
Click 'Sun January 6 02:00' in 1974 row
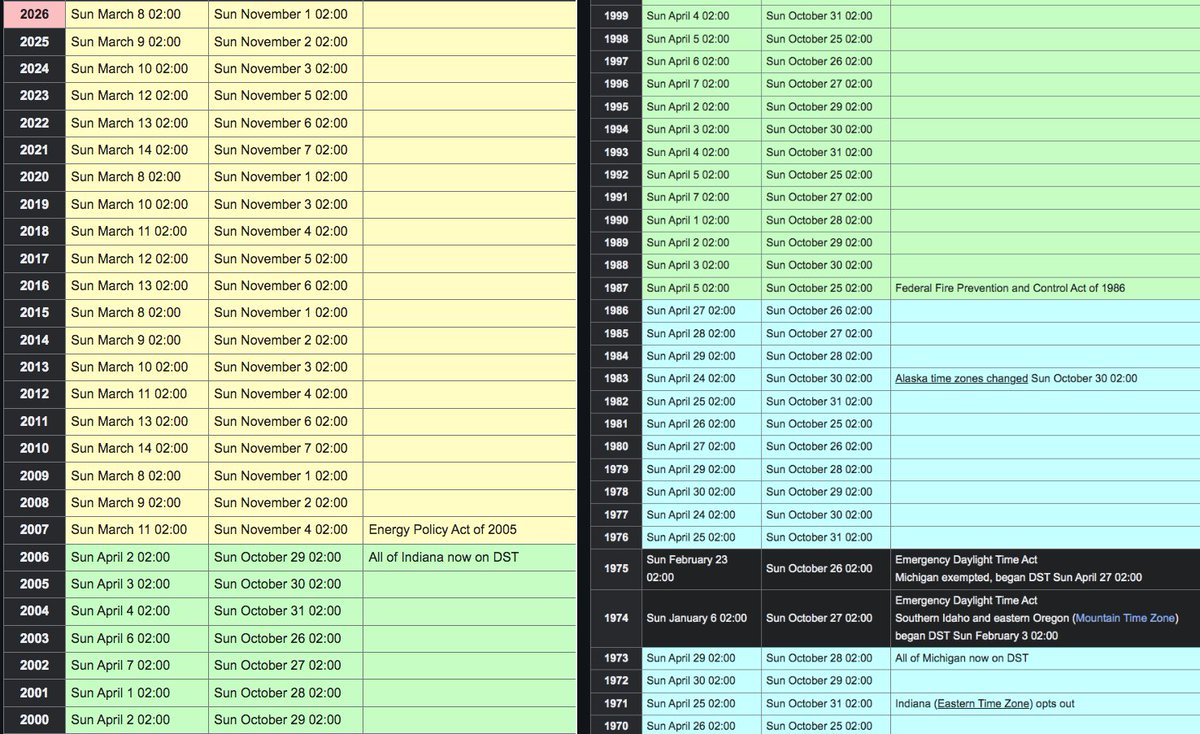(x=697, y=618)
